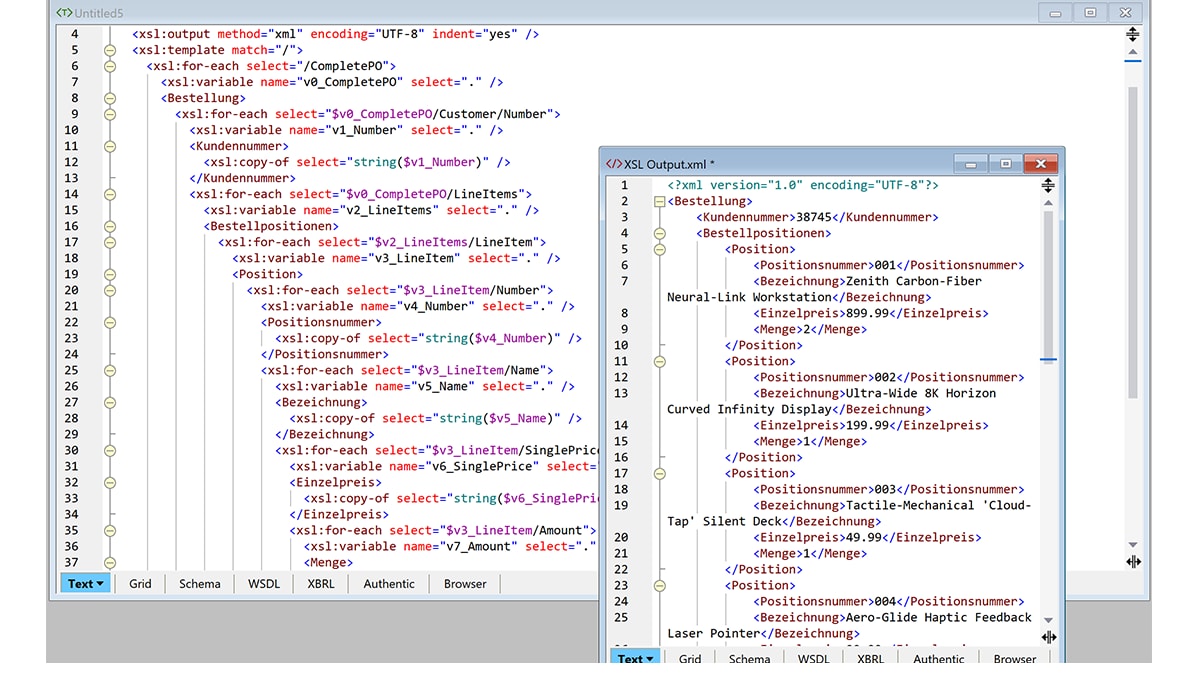This screenshot has width=1198, height=673.
Task: Collapse the Bezeichnung element at line 27
Action: coord(110,403)
